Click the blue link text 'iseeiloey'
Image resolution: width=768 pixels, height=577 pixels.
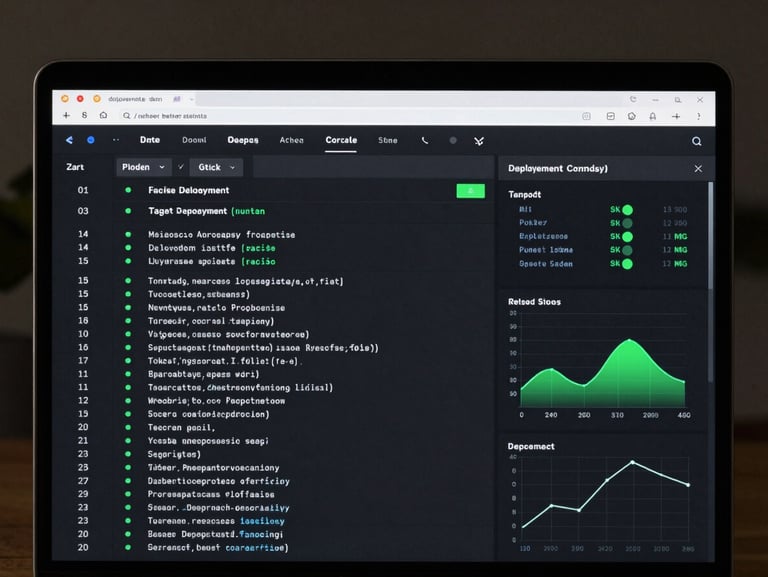(262, 521)
